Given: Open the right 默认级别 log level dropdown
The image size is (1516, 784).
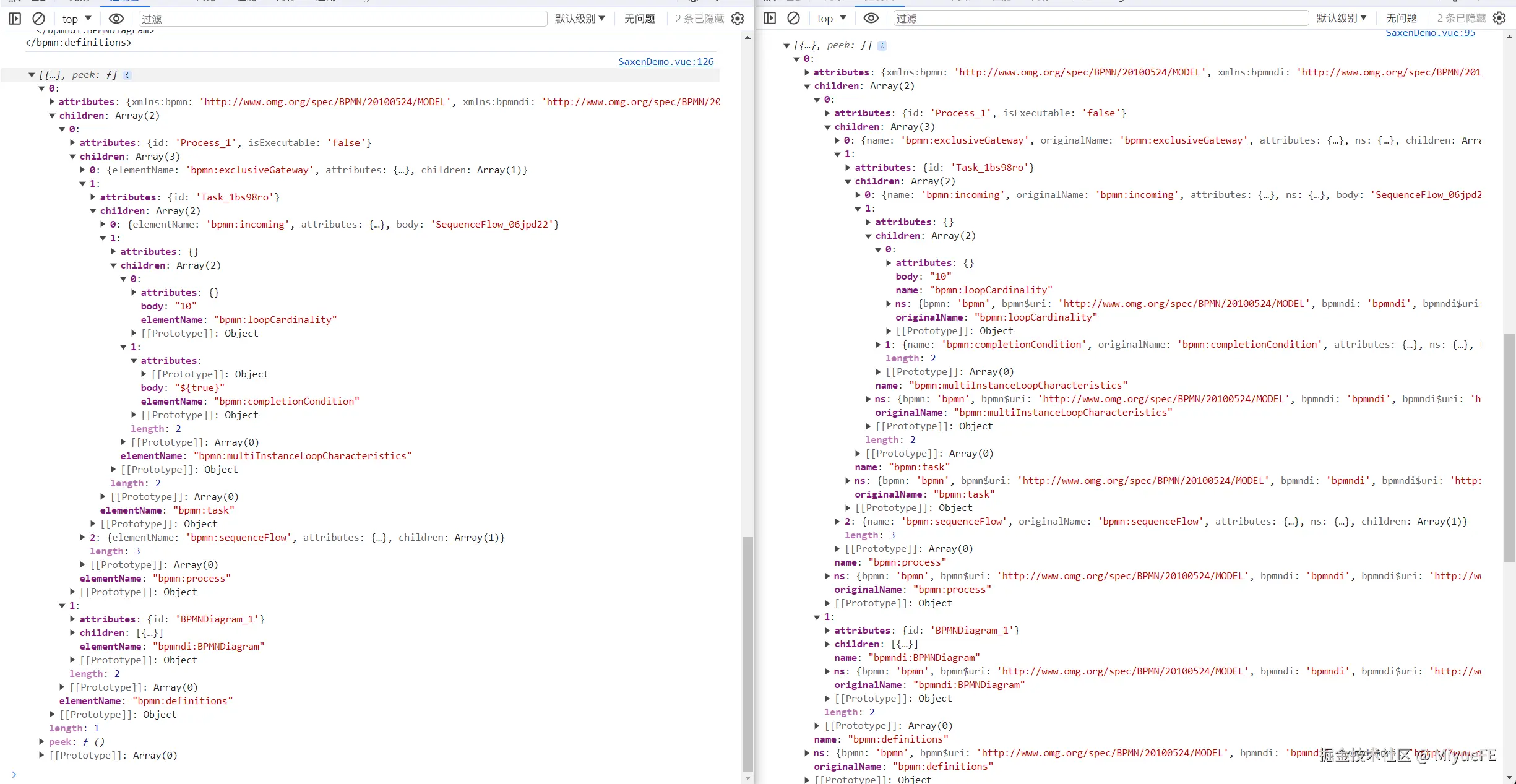Looking at the screenshot, I should click(x=1342, y=19).
